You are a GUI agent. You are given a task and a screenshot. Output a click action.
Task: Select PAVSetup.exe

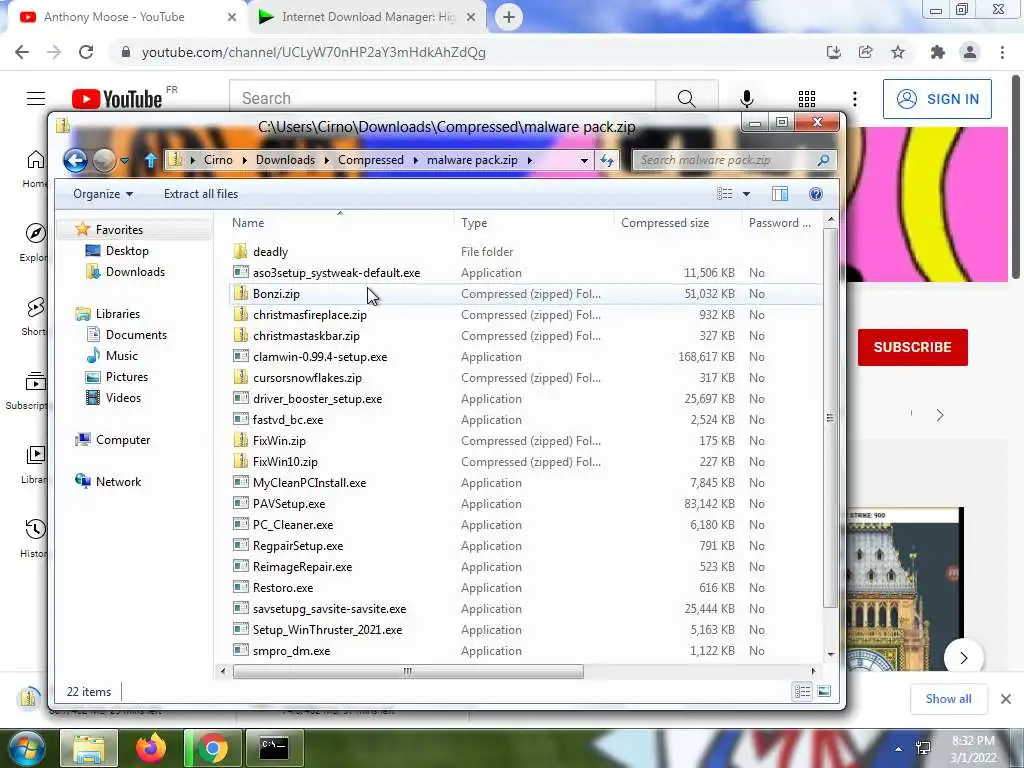(x=289, y=504)
